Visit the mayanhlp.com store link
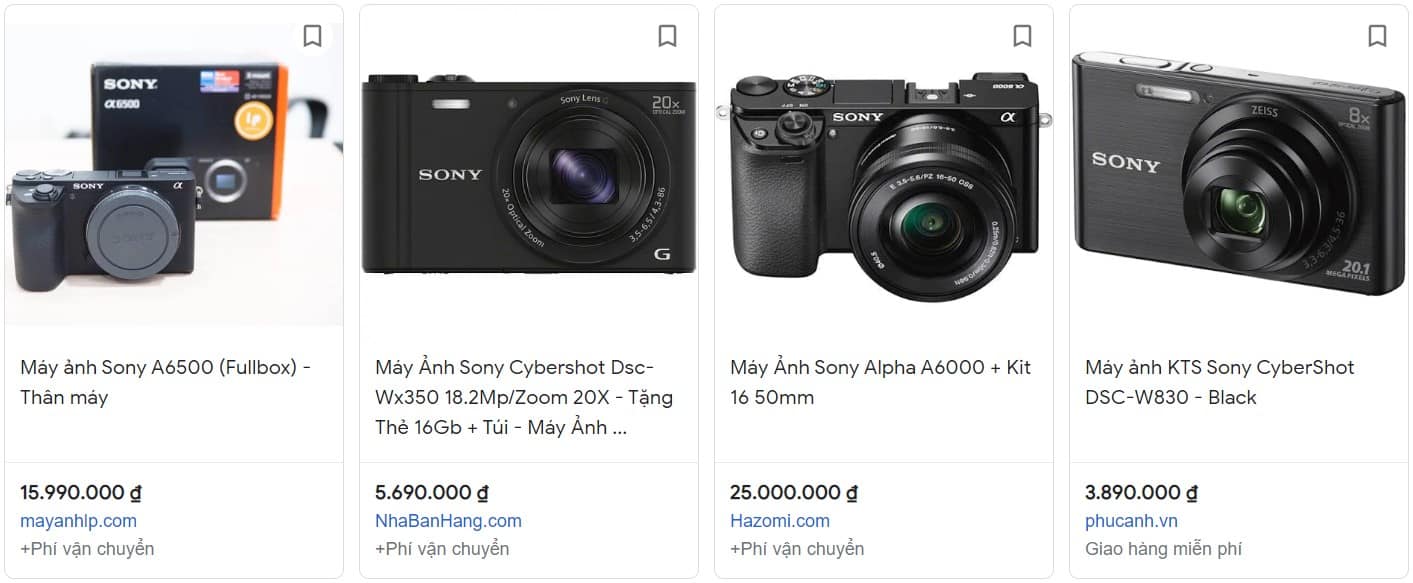The height and width of the screenshot is (583, 1413). [78, 521]
